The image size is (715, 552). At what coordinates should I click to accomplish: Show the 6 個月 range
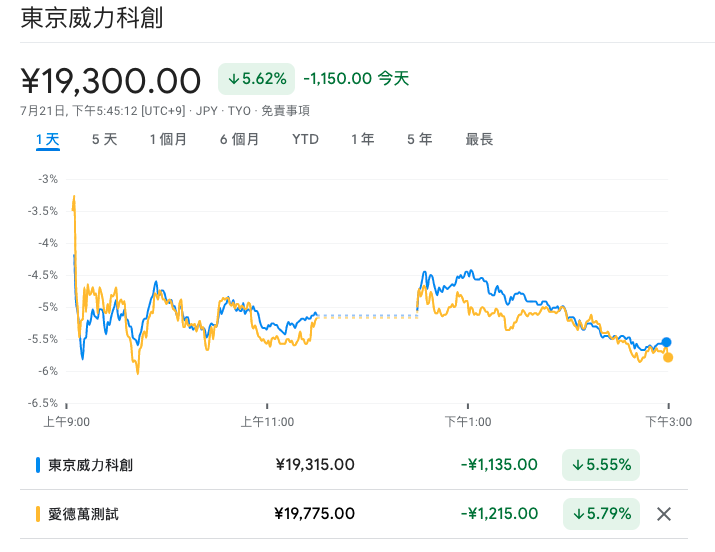coord(239,139)
